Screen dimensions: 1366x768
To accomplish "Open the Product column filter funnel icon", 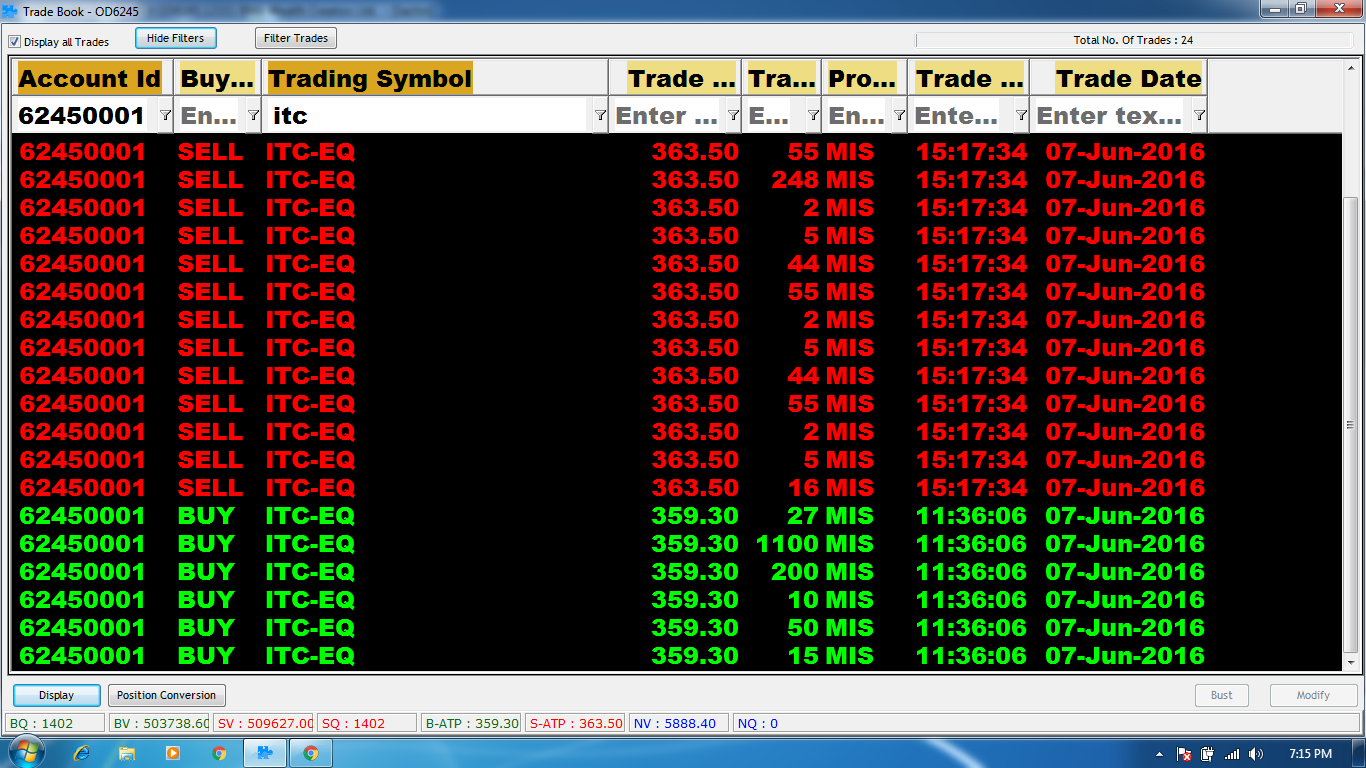I will (x=899, y=116).
